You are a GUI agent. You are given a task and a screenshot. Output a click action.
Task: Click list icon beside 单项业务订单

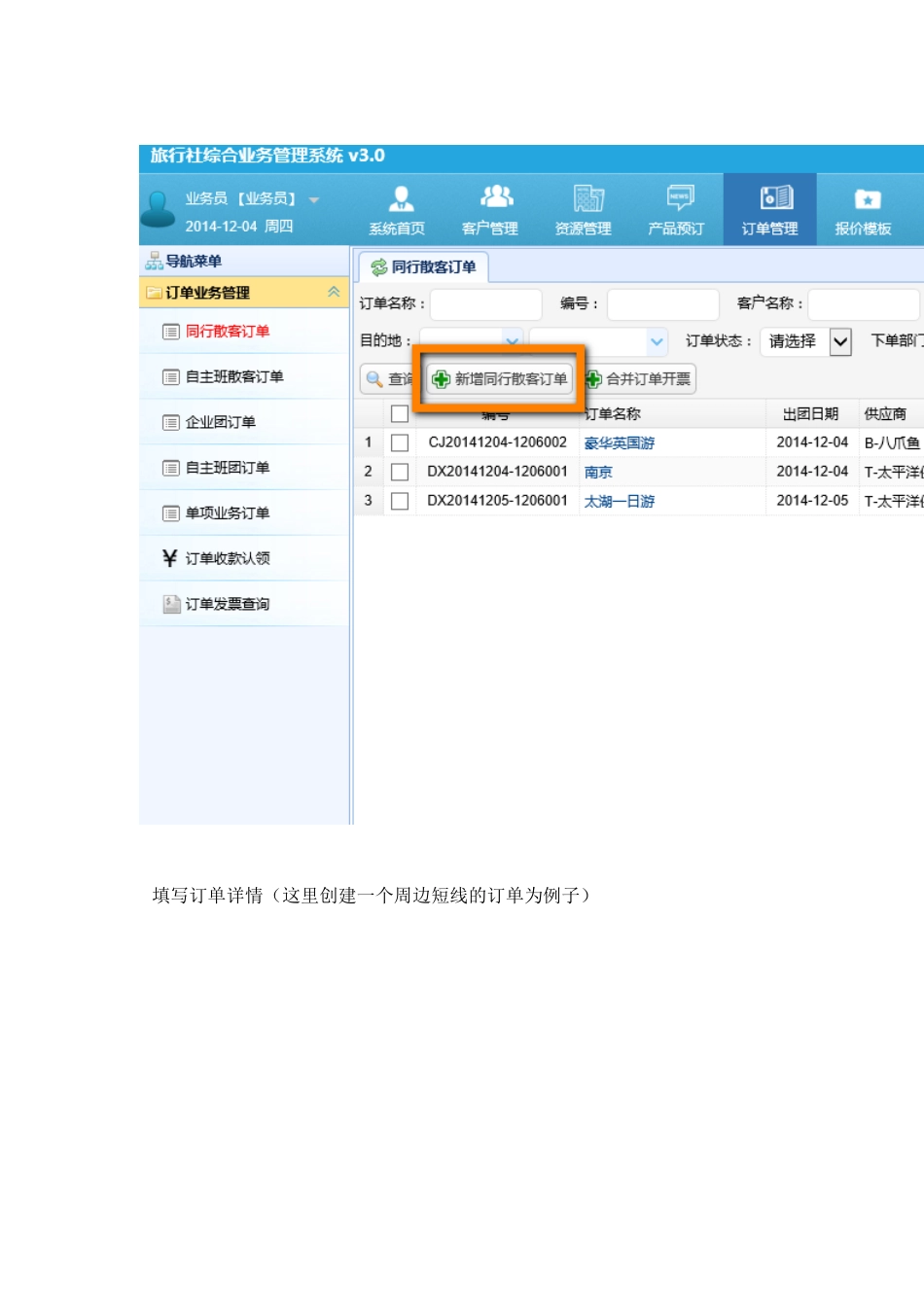pyautogui.click(x=171, y=513)
